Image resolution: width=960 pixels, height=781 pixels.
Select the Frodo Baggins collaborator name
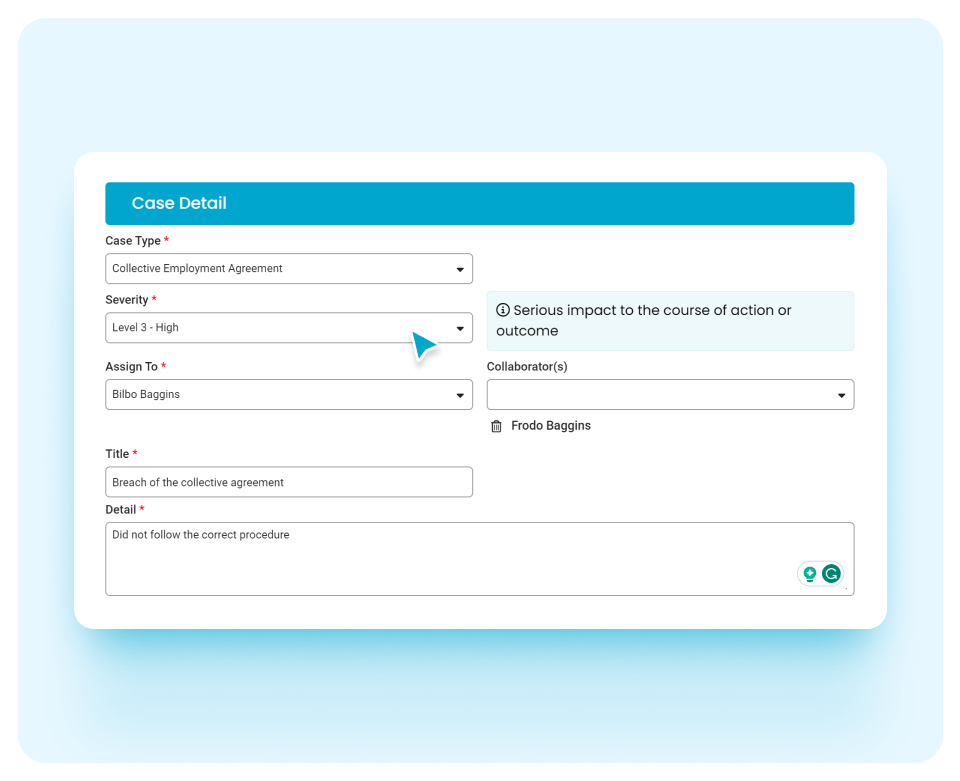pyautogui.click(x=550, y=426)
